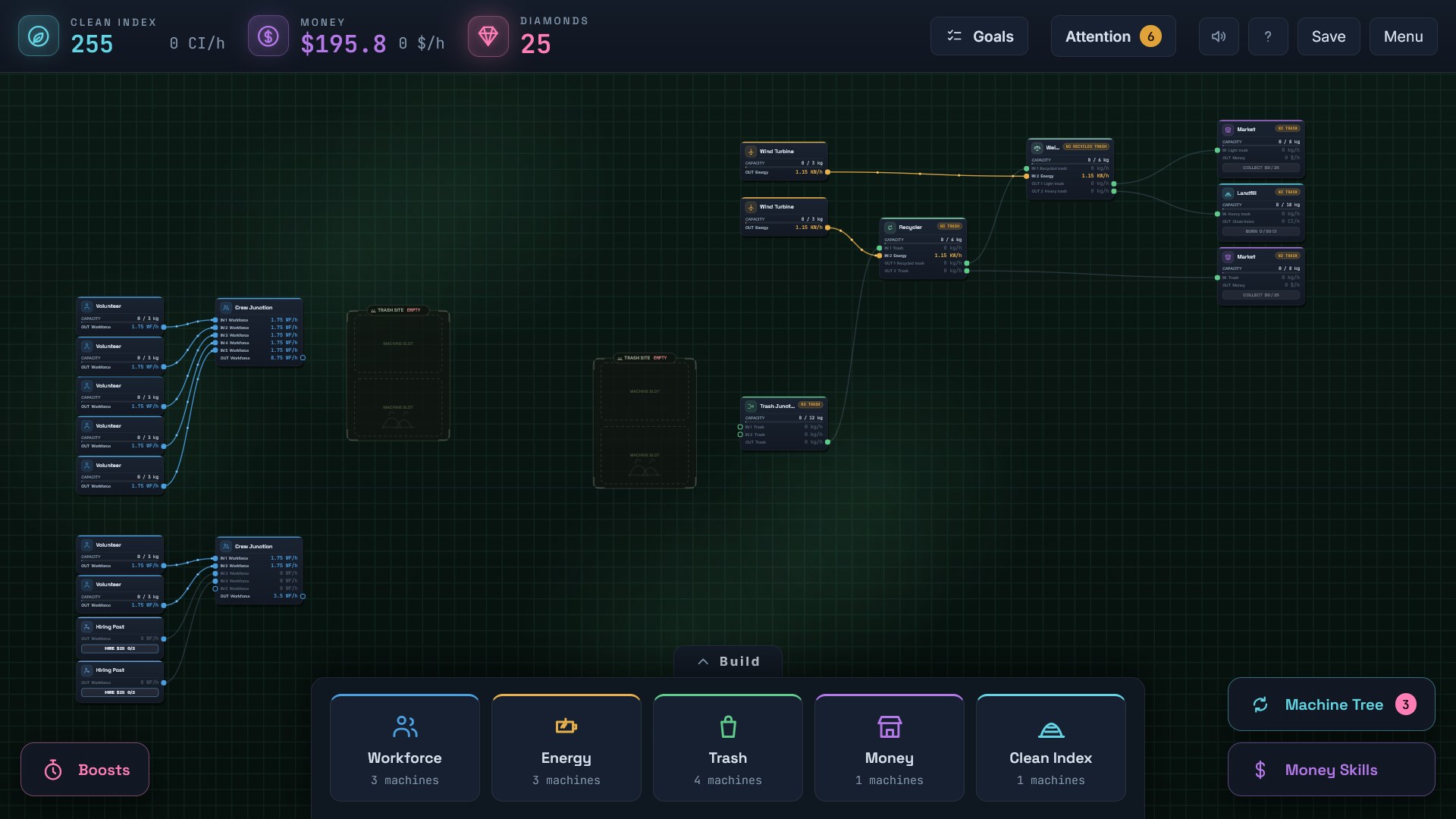Open the Boosts panel
This screenshot has width=1456, height=819.
tap(85, 770)
